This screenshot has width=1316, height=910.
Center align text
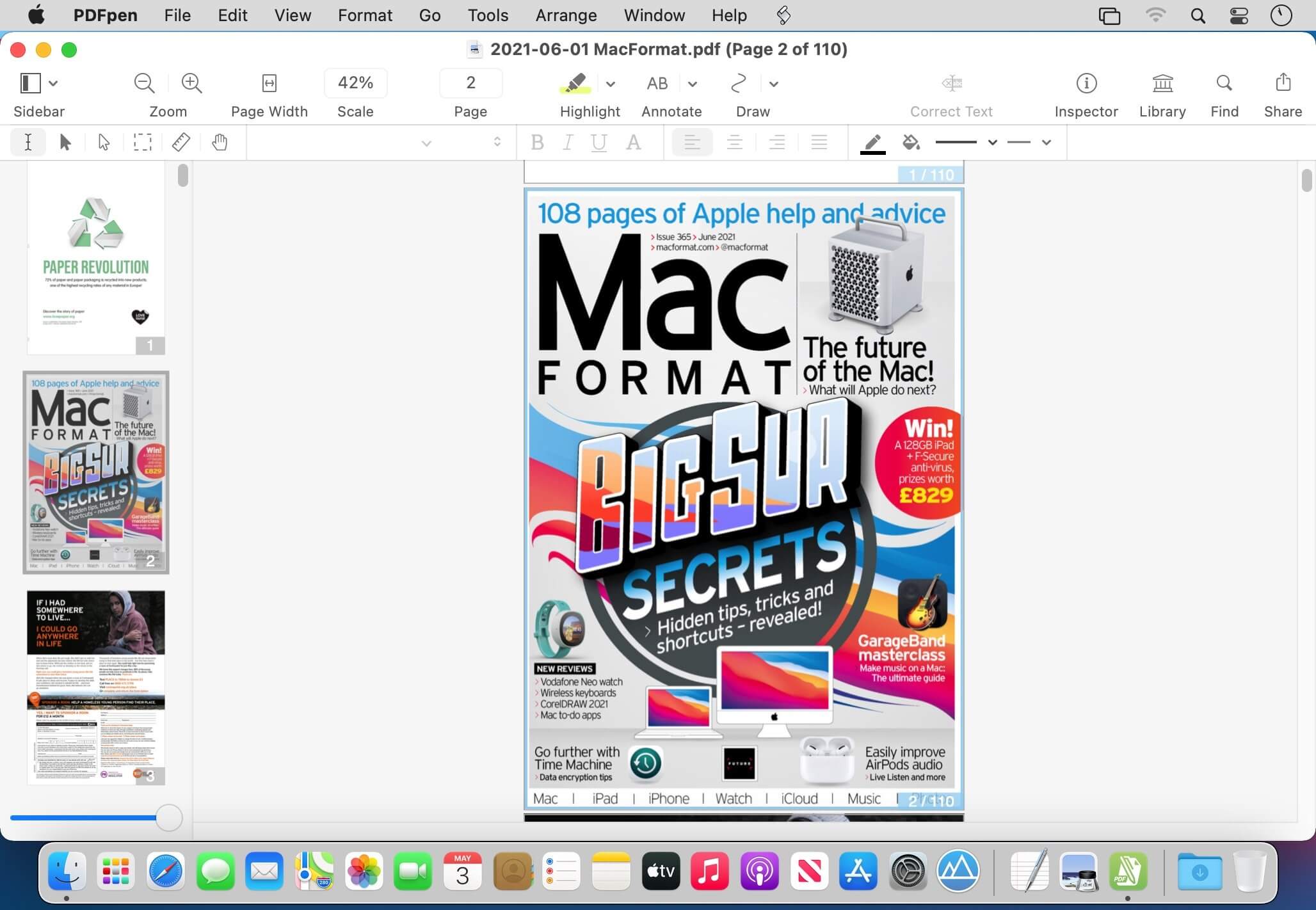[735, 142]
